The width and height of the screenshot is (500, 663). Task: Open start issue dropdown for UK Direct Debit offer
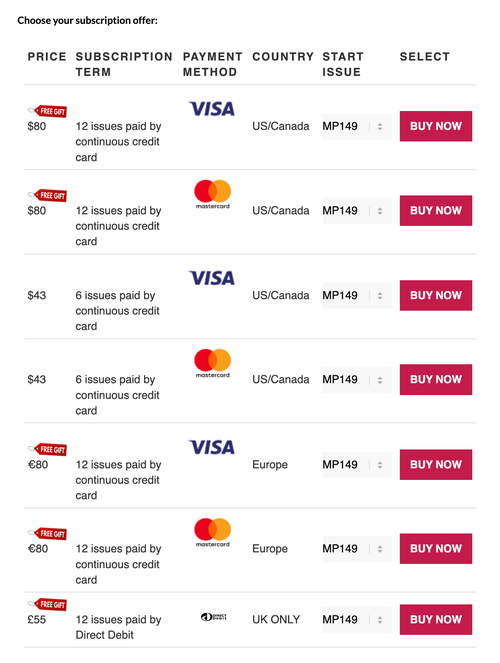pos(357,620)
